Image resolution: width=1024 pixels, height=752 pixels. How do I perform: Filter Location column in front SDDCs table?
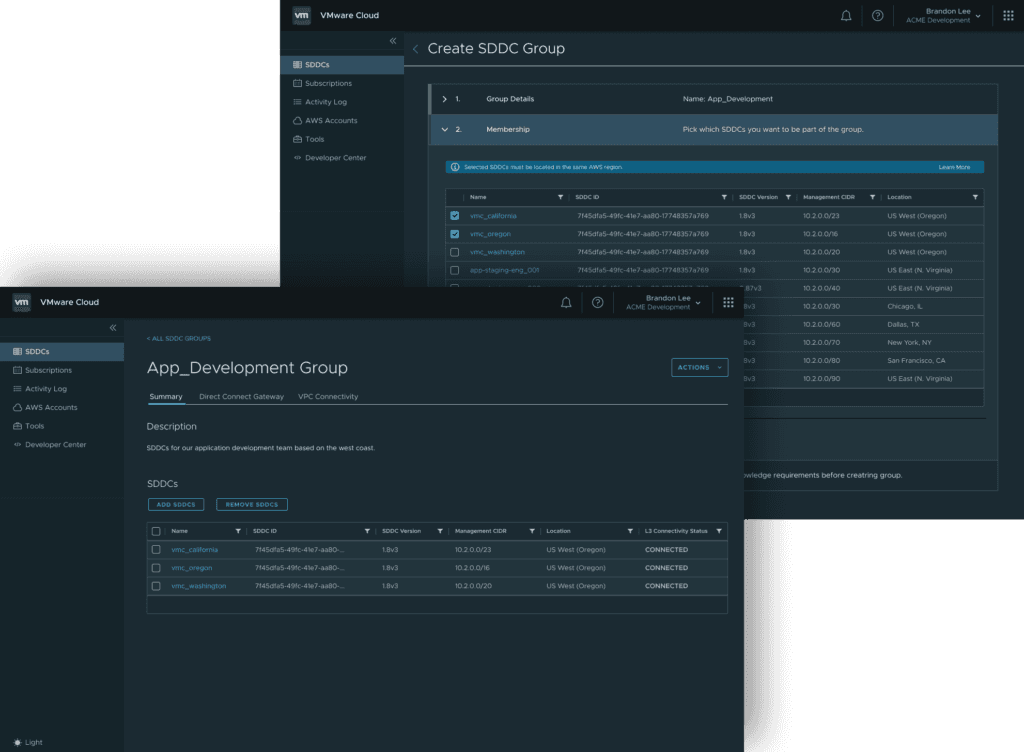(630, 531)
